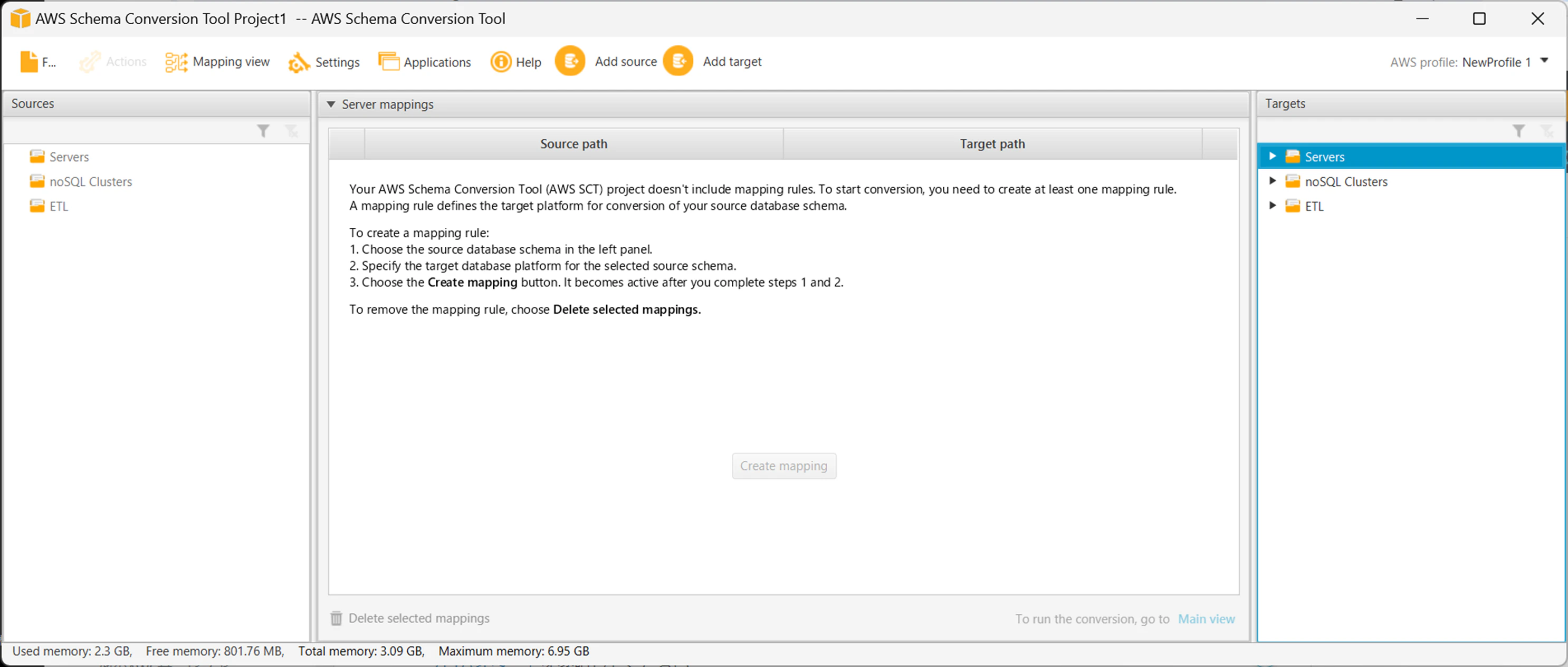This screenshot has height=667, width=1568.
Task: Click the noSQL Clusters folder icon in Sources
Action: click(37, 181)
